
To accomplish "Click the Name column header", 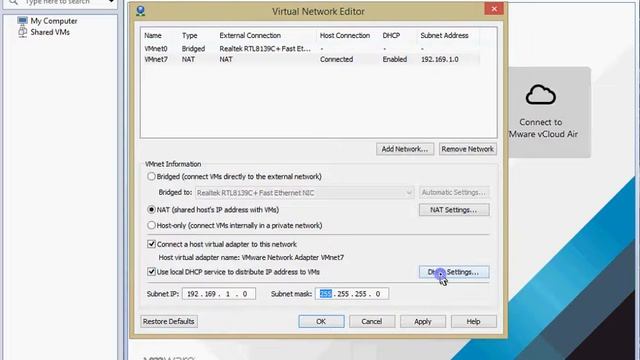I will click(x=153, y=36).
